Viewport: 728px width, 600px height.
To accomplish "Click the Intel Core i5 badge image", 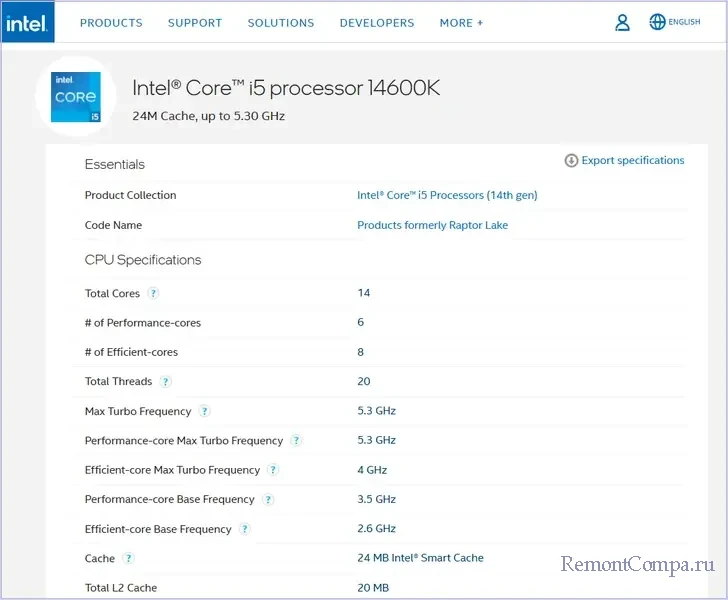I will pyautogui.click(x=77, y=96).
